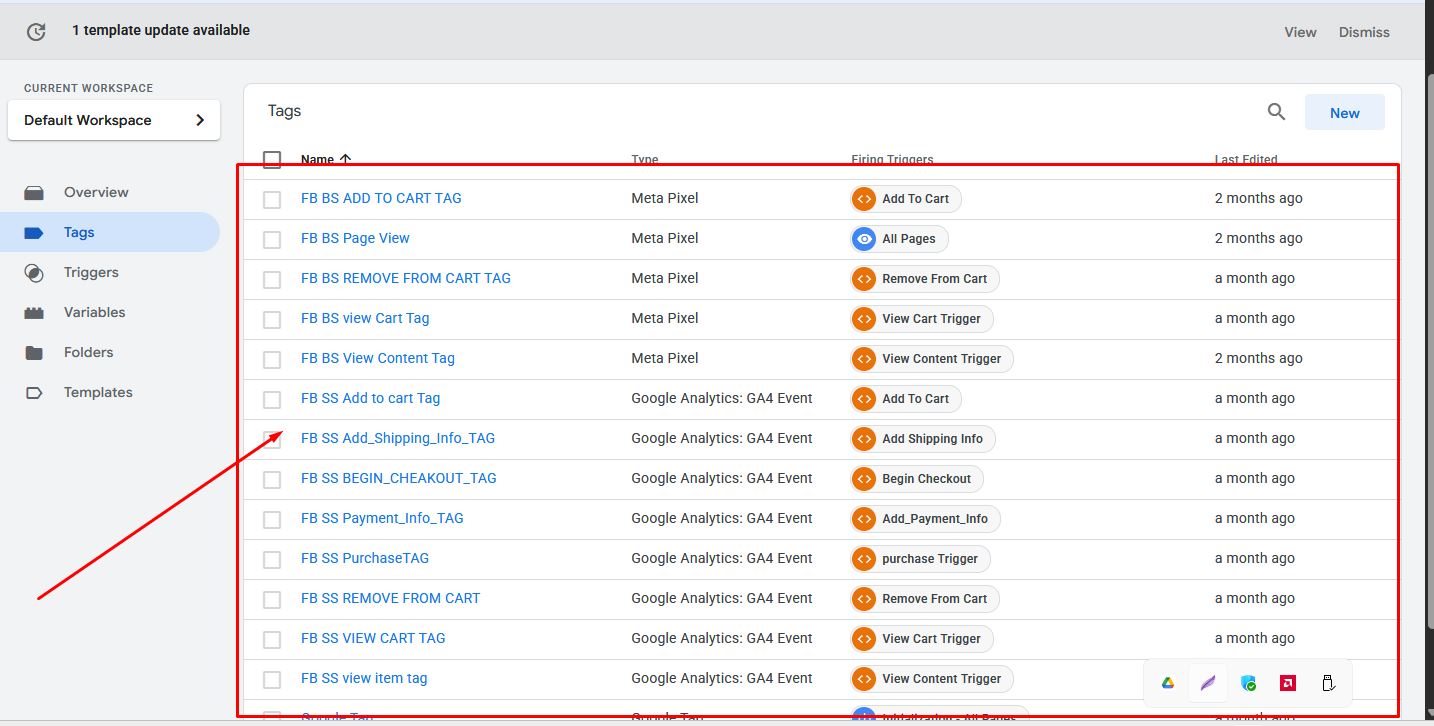Image resolution: width=1434 pixels, height=726 pixels.
Task: Click Remove From Cart trigger in FB BS REMOVE FROM CART TAG row
Action: [x=924, y=279]
